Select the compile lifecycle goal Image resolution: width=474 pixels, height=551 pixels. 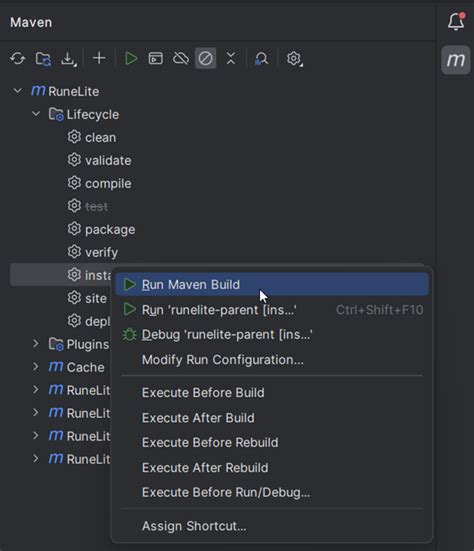108,183
